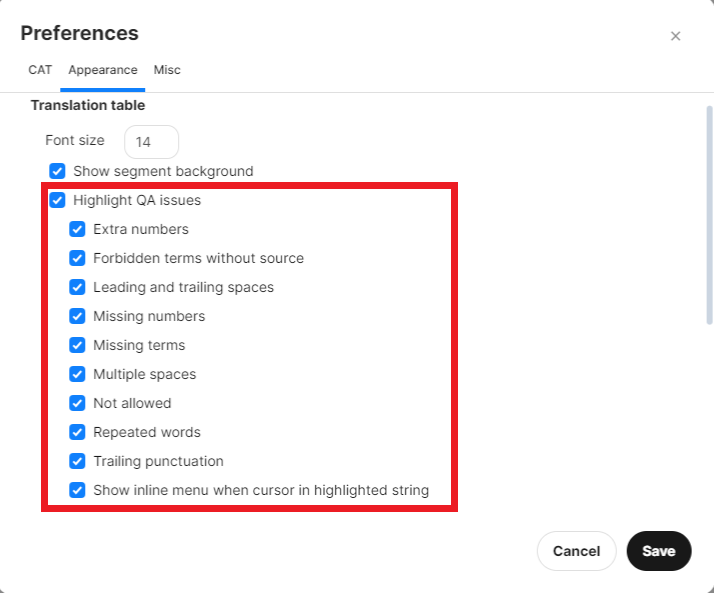The height and width of the screenshot is (593, 714).
Task: Click the Font size input field
Action: pos(151,142)
